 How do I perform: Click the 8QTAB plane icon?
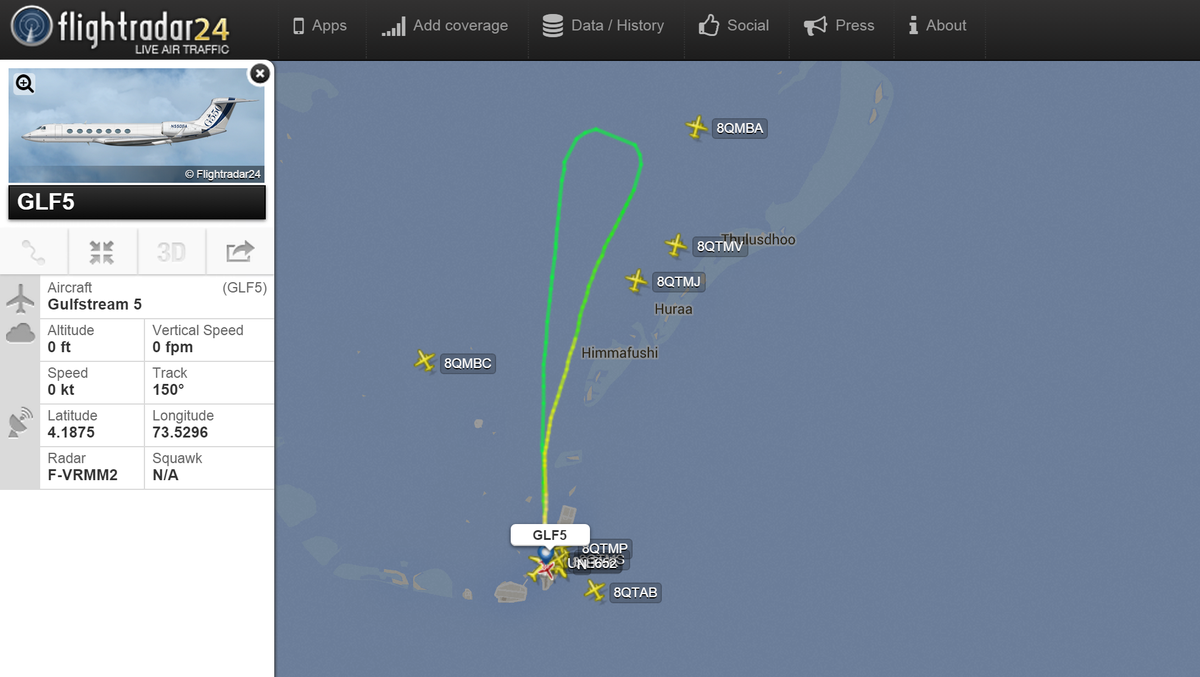point(595,591)
